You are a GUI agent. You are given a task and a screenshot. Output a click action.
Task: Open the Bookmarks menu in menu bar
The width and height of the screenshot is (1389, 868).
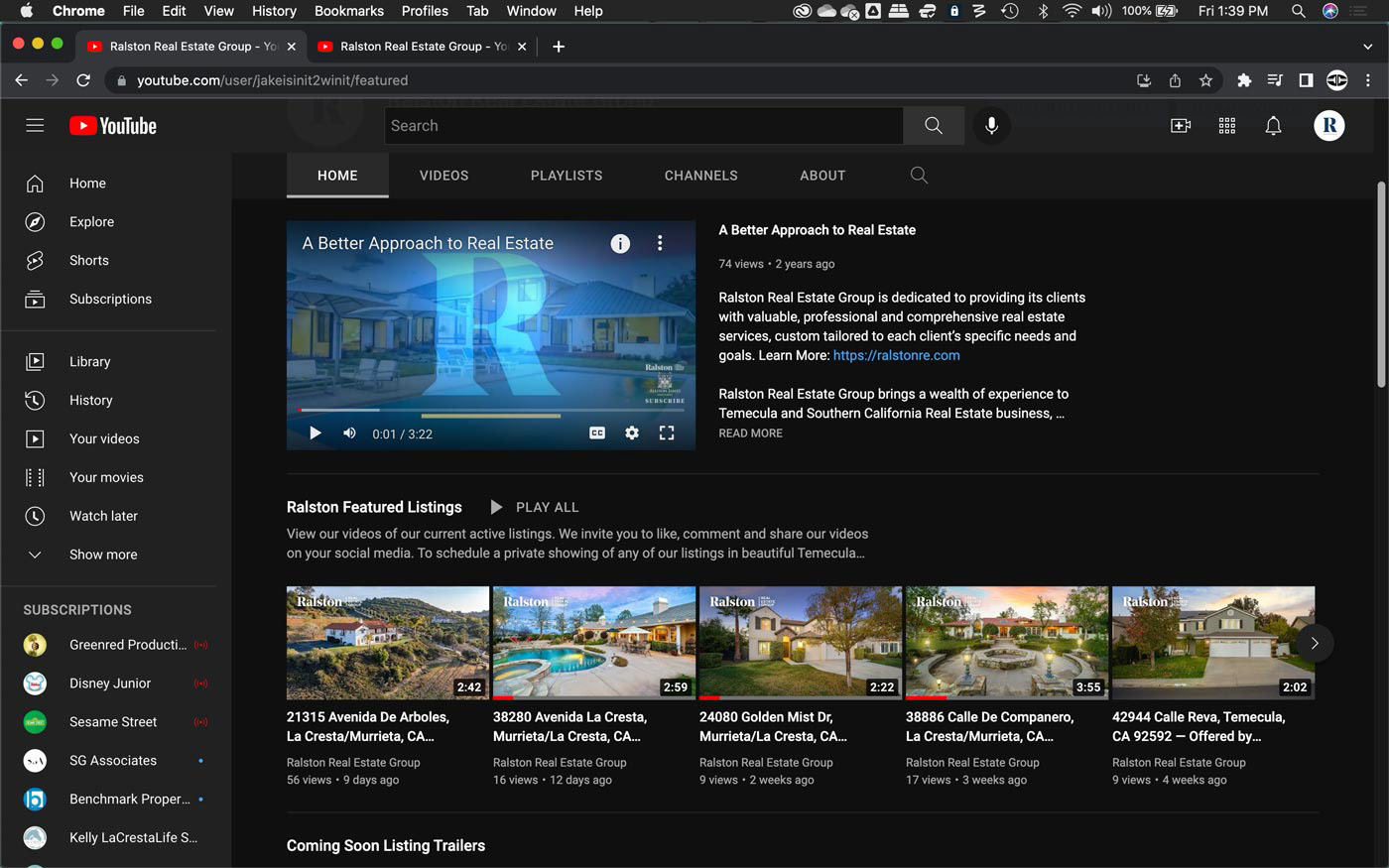(349, 11)
